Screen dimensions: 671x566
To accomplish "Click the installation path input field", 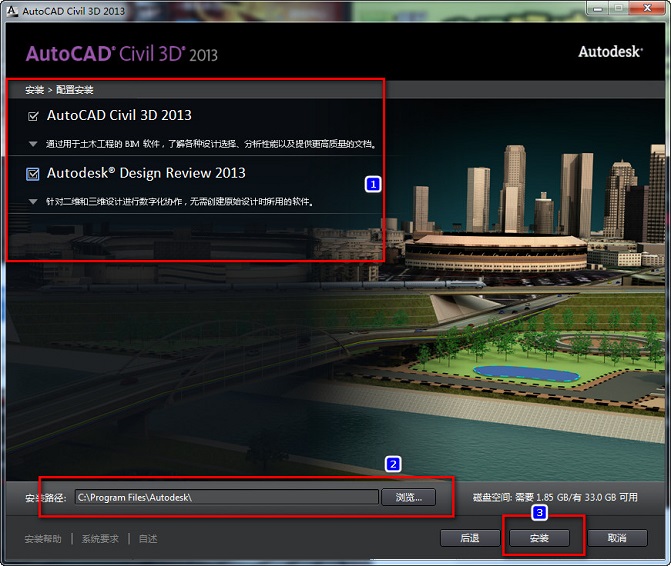I will [227, 497].
